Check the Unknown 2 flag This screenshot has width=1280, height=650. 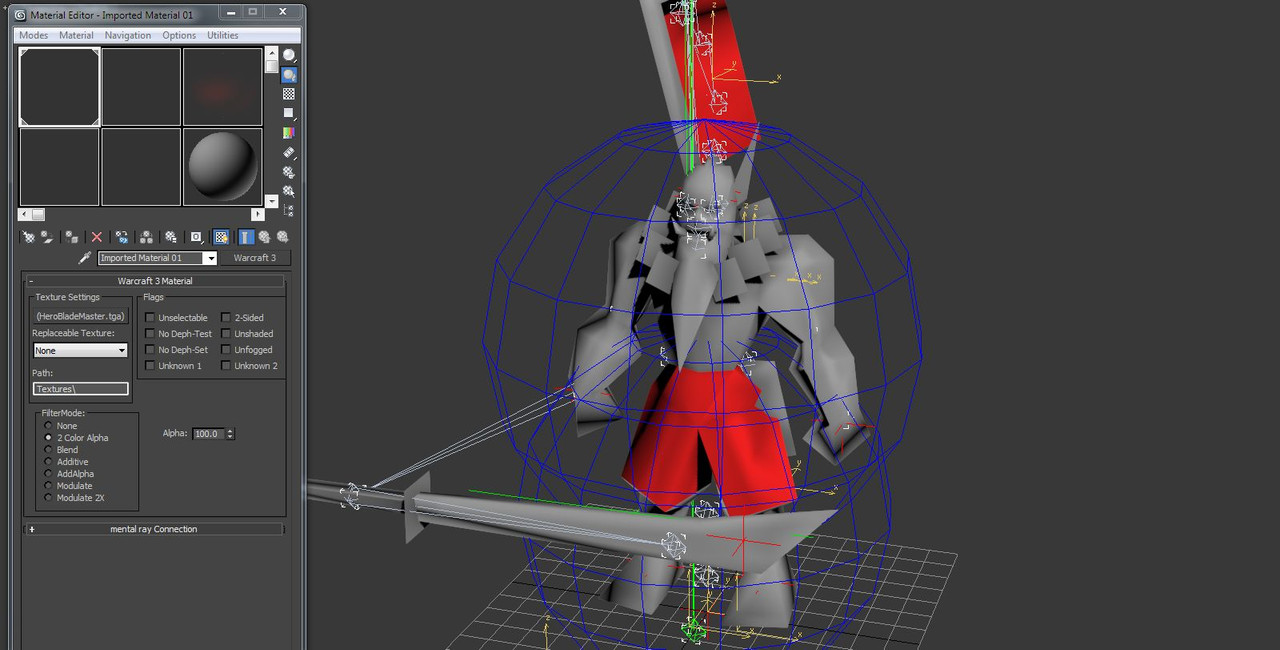click(x=226, y=366)
